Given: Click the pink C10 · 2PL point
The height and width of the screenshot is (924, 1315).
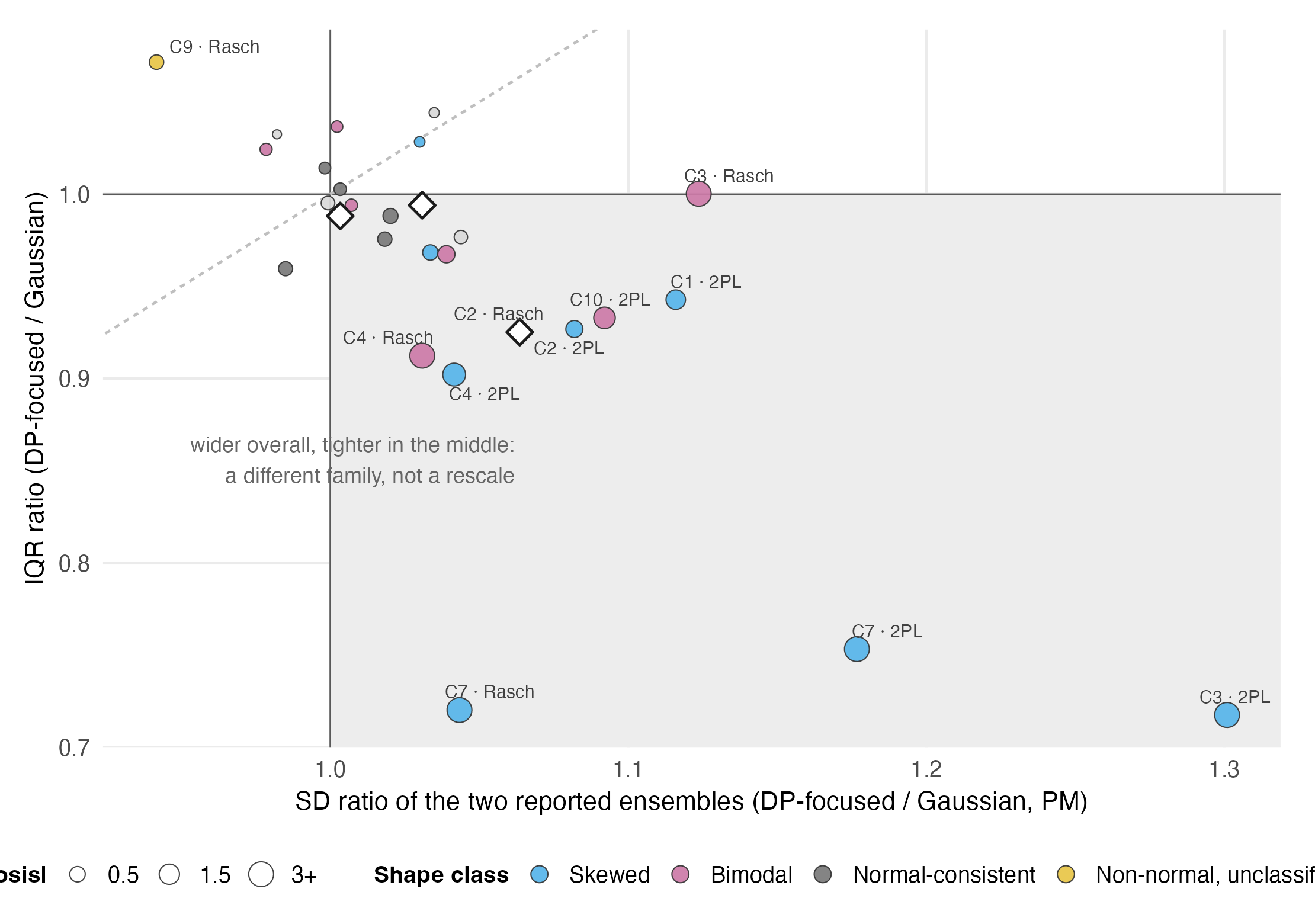Looking at the screenshot, I should tap(604, 318).
